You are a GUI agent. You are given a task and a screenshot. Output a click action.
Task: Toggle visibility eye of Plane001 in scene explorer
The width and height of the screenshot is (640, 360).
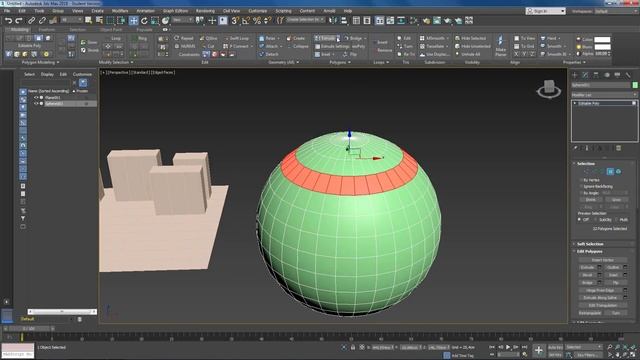tap(36, 98)
